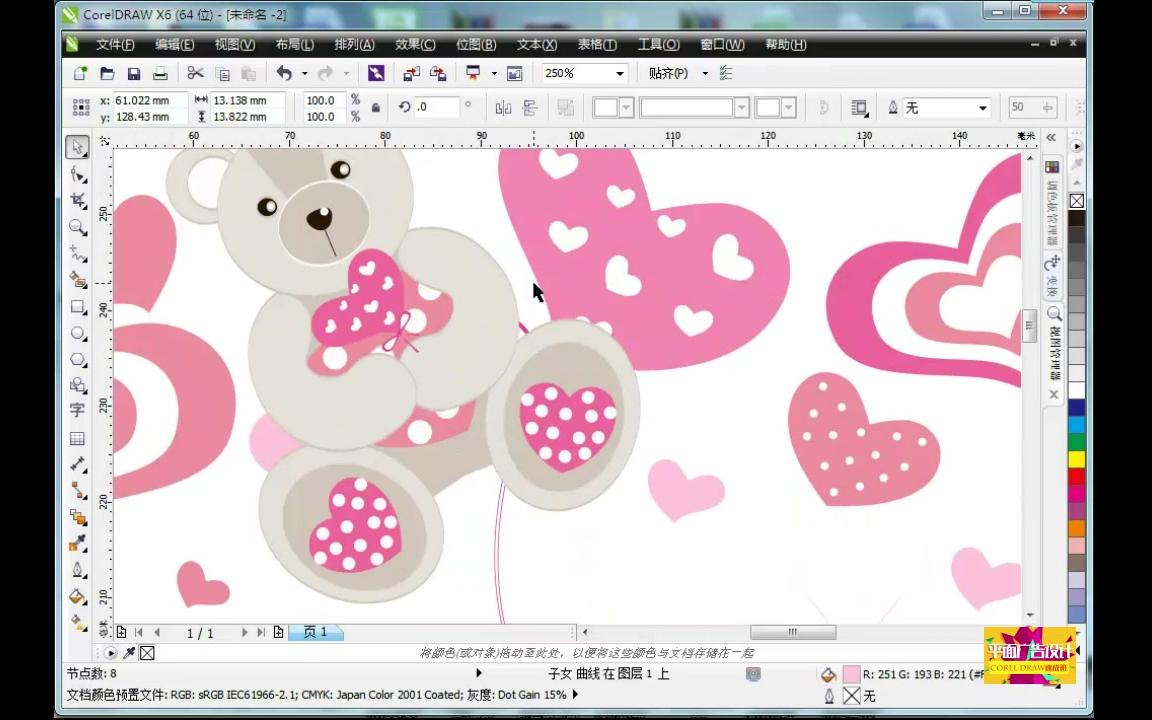Image resolution: width=1152 pixels, height=720 pixels.
Task: Select the Zoom tool in the toolbox
Action: [x=77, y=227]
